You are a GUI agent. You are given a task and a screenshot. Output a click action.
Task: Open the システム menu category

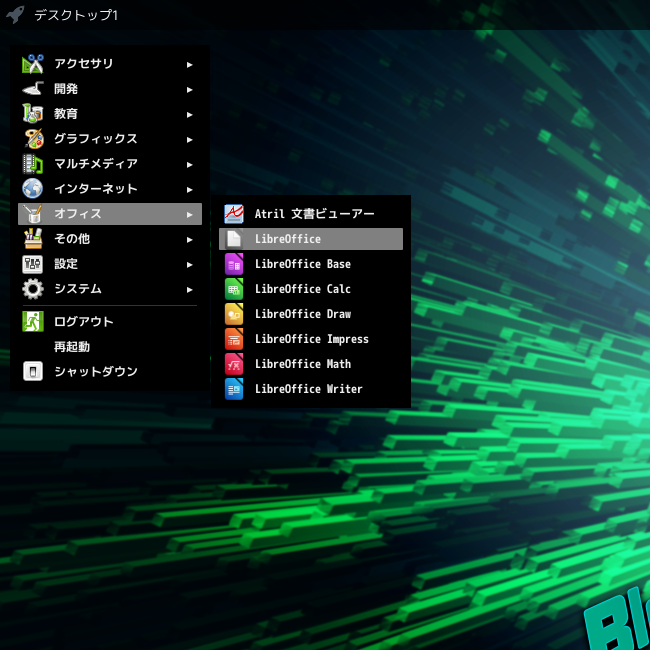tap(110, 289)
